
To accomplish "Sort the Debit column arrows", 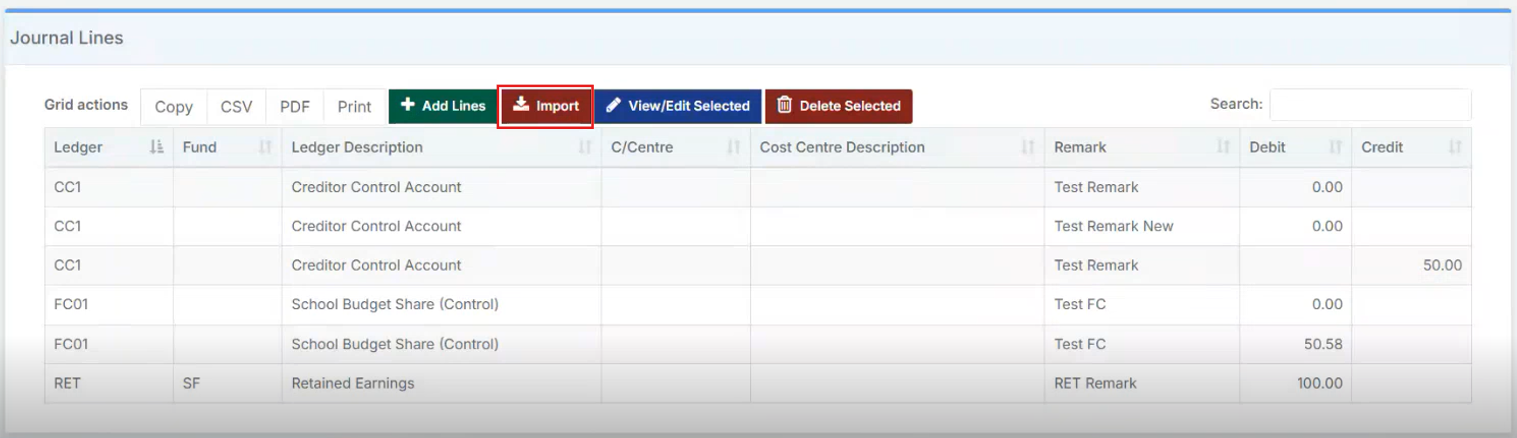I will (1334, 147).
